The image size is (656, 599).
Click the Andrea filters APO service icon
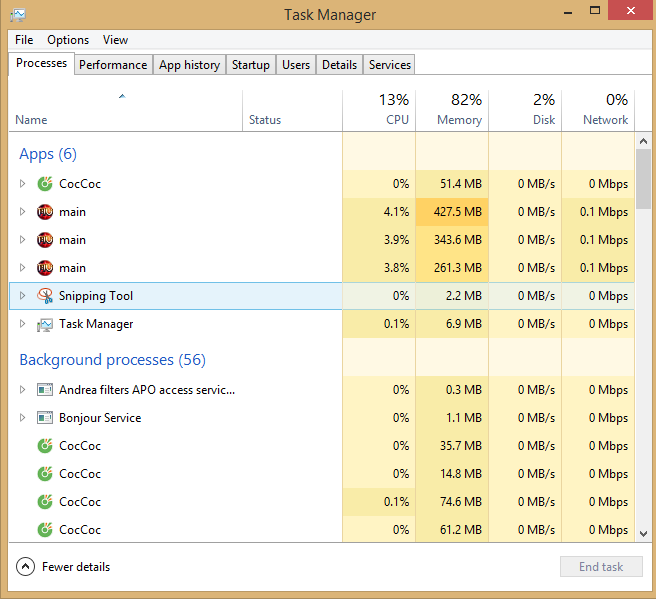(x=45, y=390)
